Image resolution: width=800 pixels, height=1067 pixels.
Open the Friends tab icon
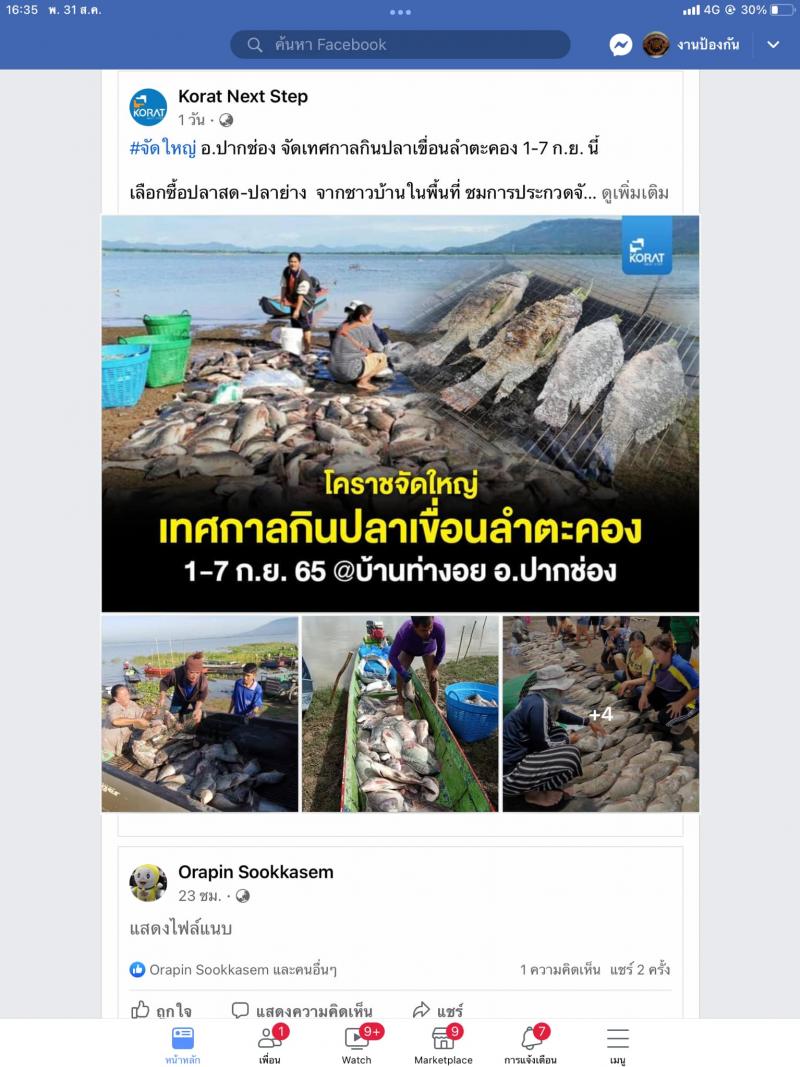pyautogui.click(x=270, y=1043)
